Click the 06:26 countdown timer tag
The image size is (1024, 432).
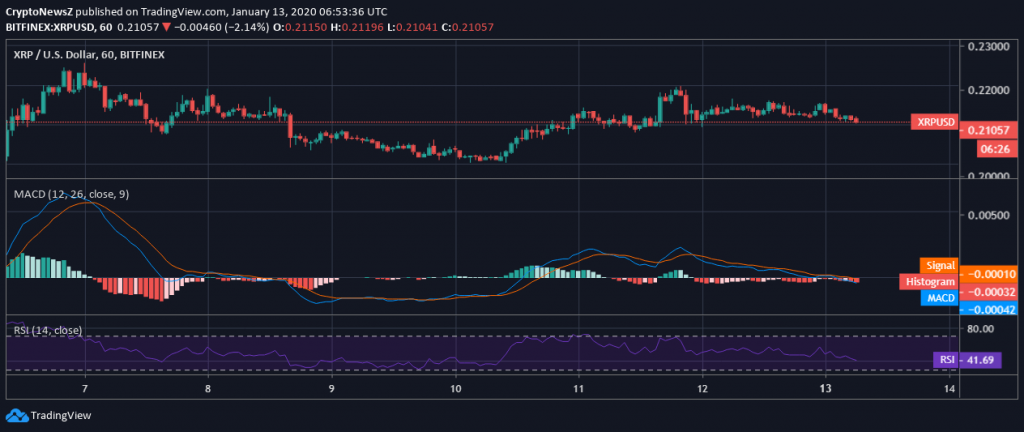click(999, 149)
